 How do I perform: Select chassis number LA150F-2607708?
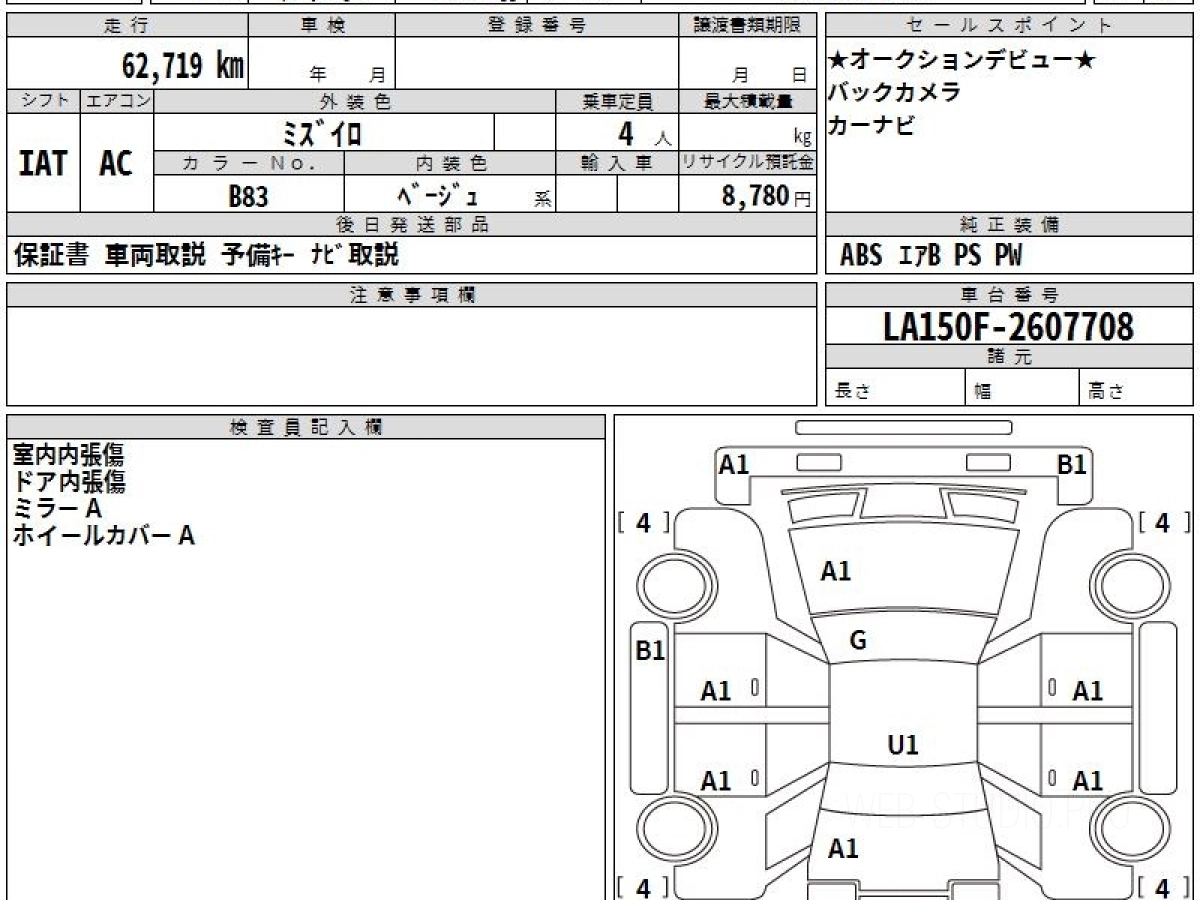1008,326
